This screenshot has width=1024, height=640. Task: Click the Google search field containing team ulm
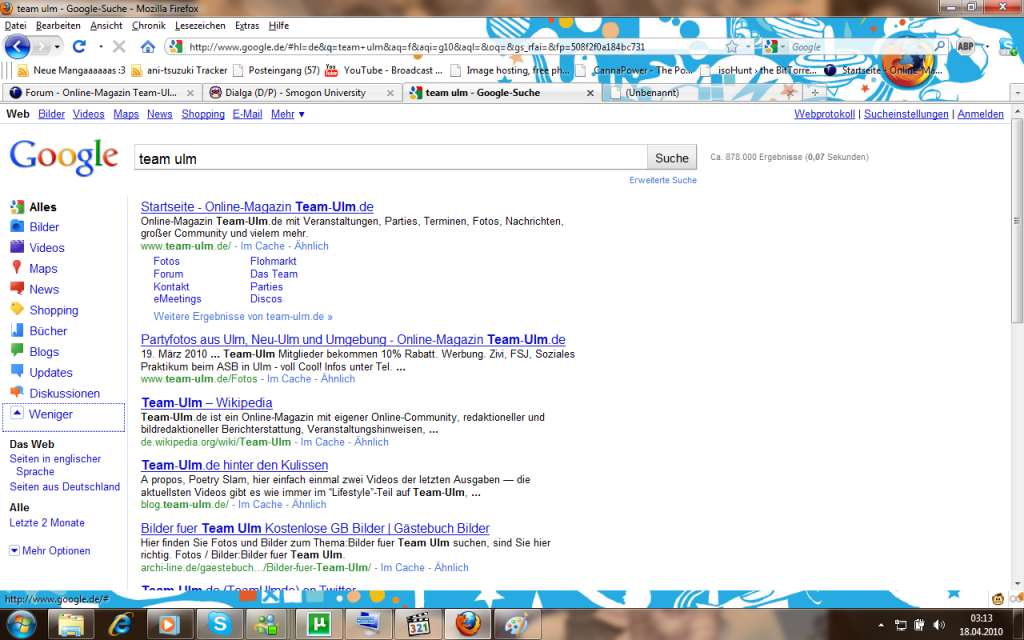coord(390,158)
